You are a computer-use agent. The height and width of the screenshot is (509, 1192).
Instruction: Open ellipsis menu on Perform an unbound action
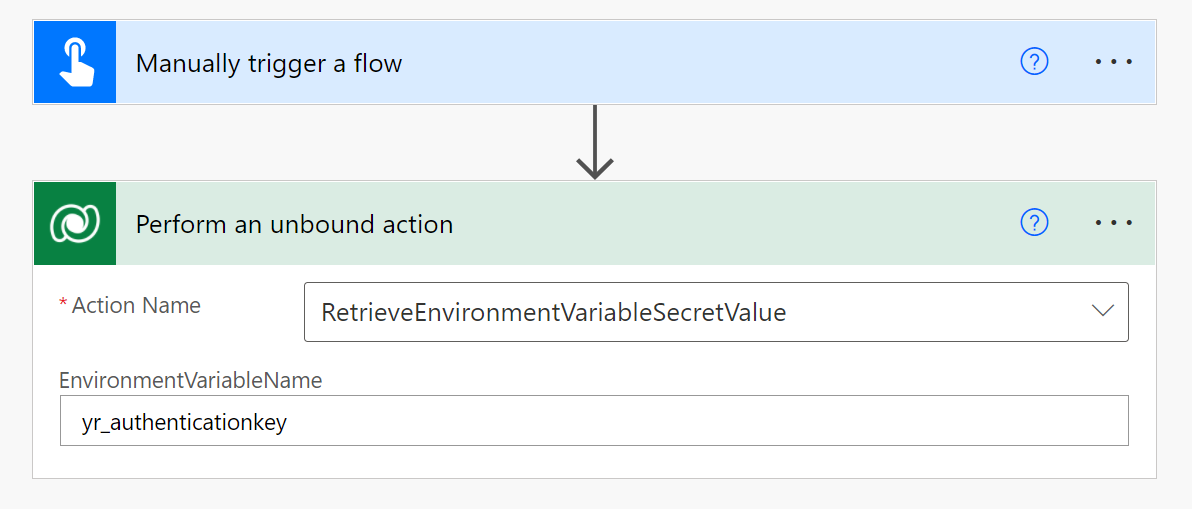tap(1113, 223)
